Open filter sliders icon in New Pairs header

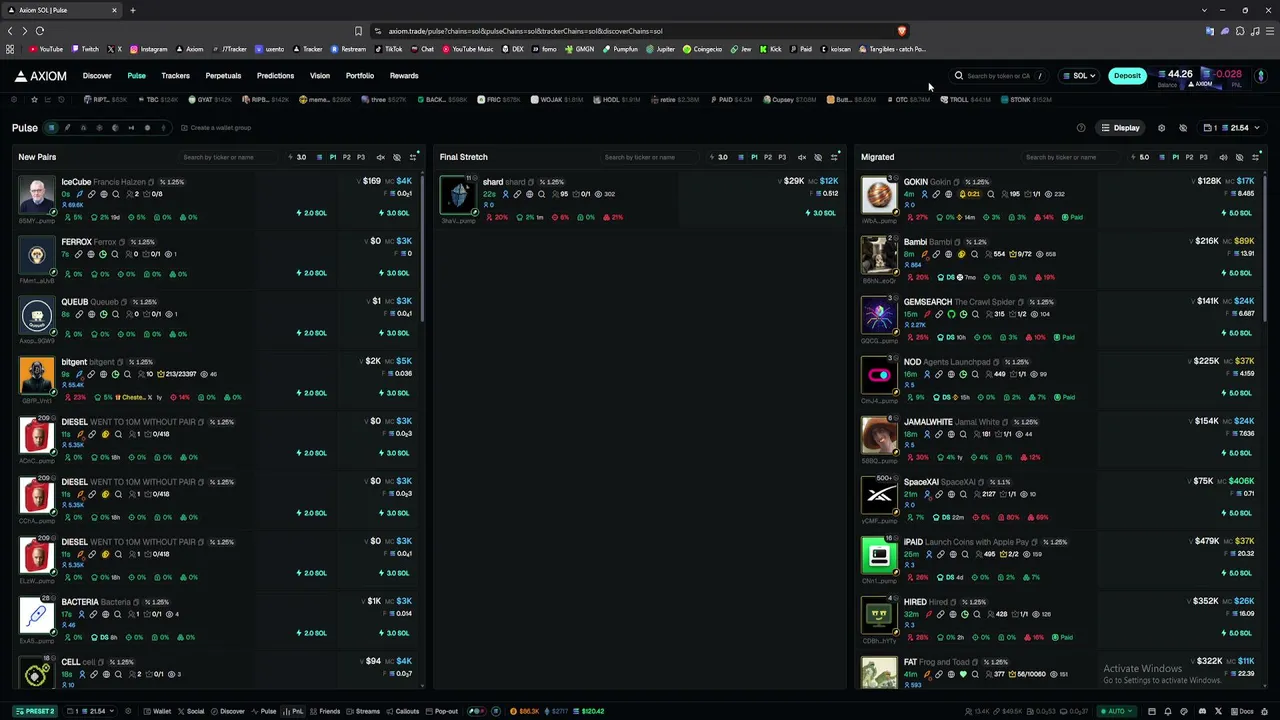pos(413,157)
